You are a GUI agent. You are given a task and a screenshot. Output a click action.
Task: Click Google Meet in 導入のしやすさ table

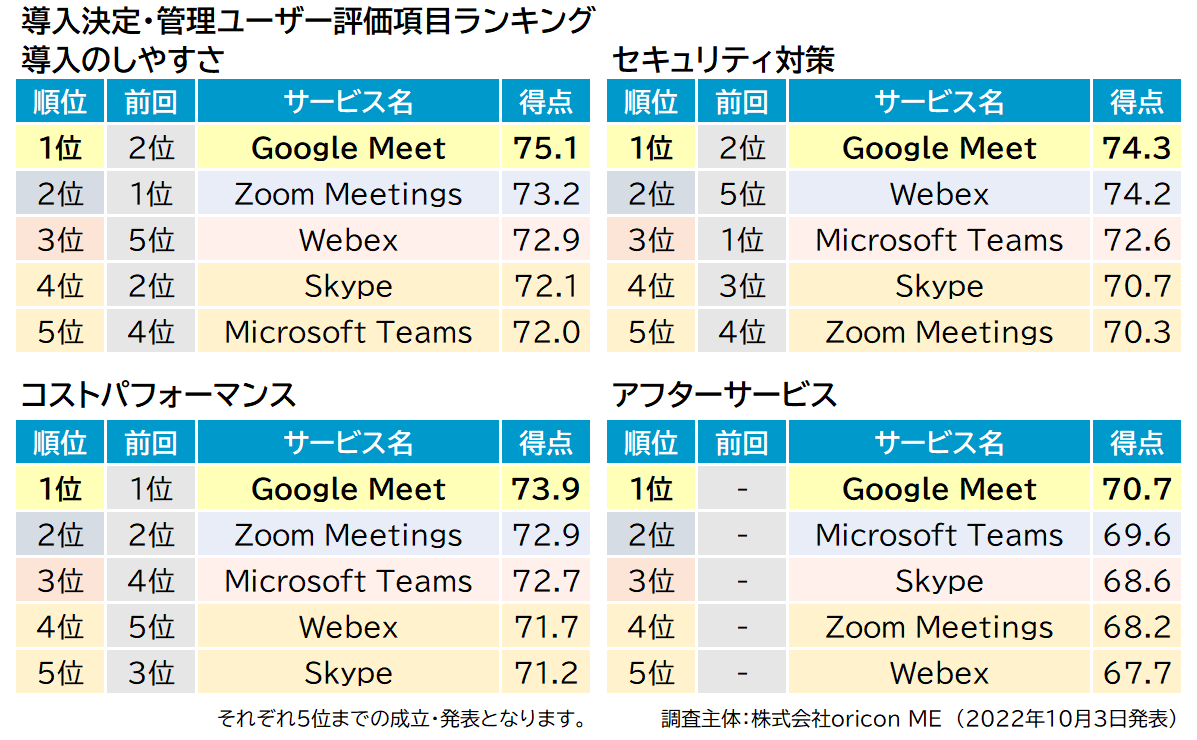click(x=348, y=148)
